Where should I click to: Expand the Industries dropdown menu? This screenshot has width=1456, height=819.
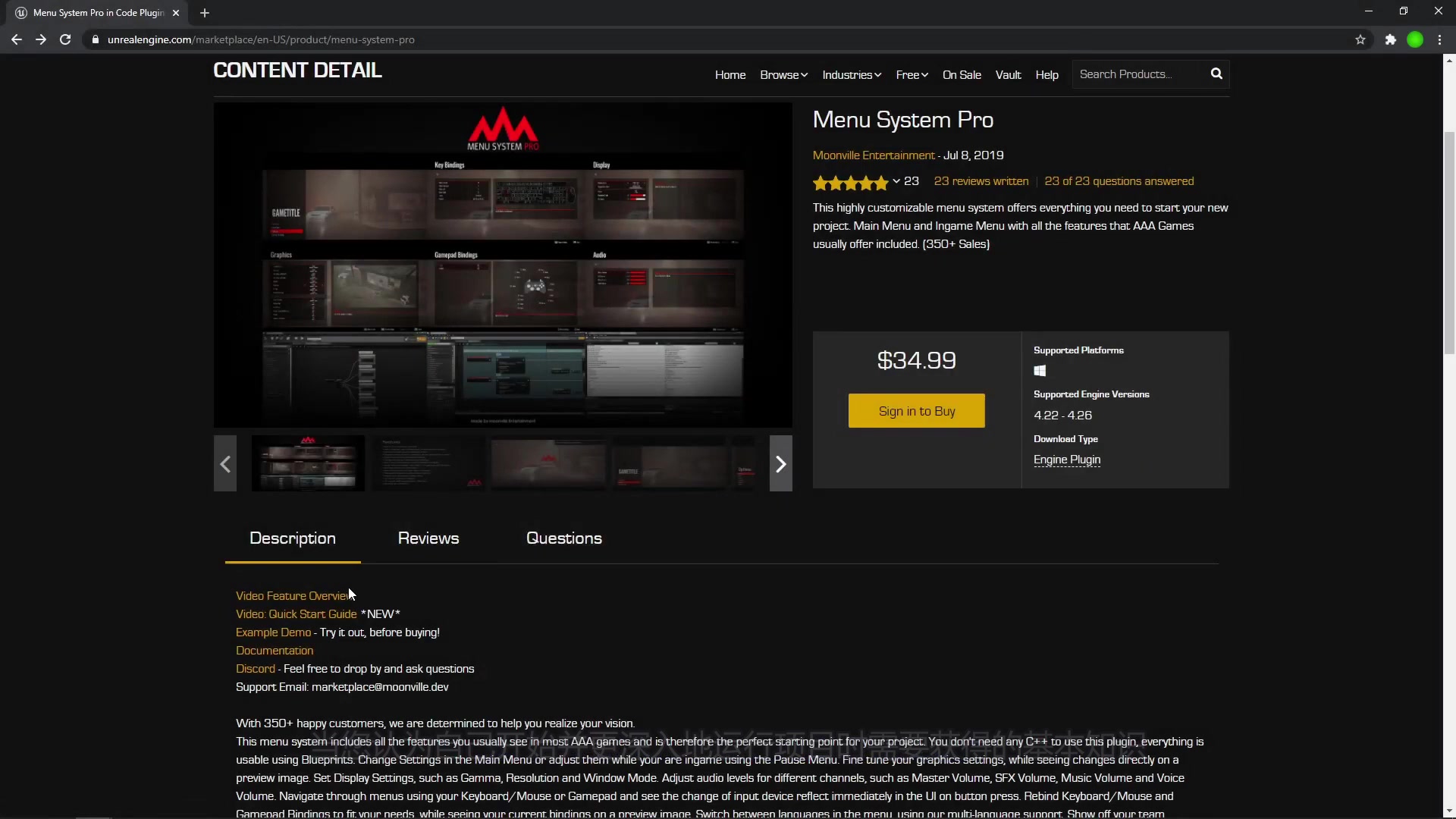coord(851,74)
